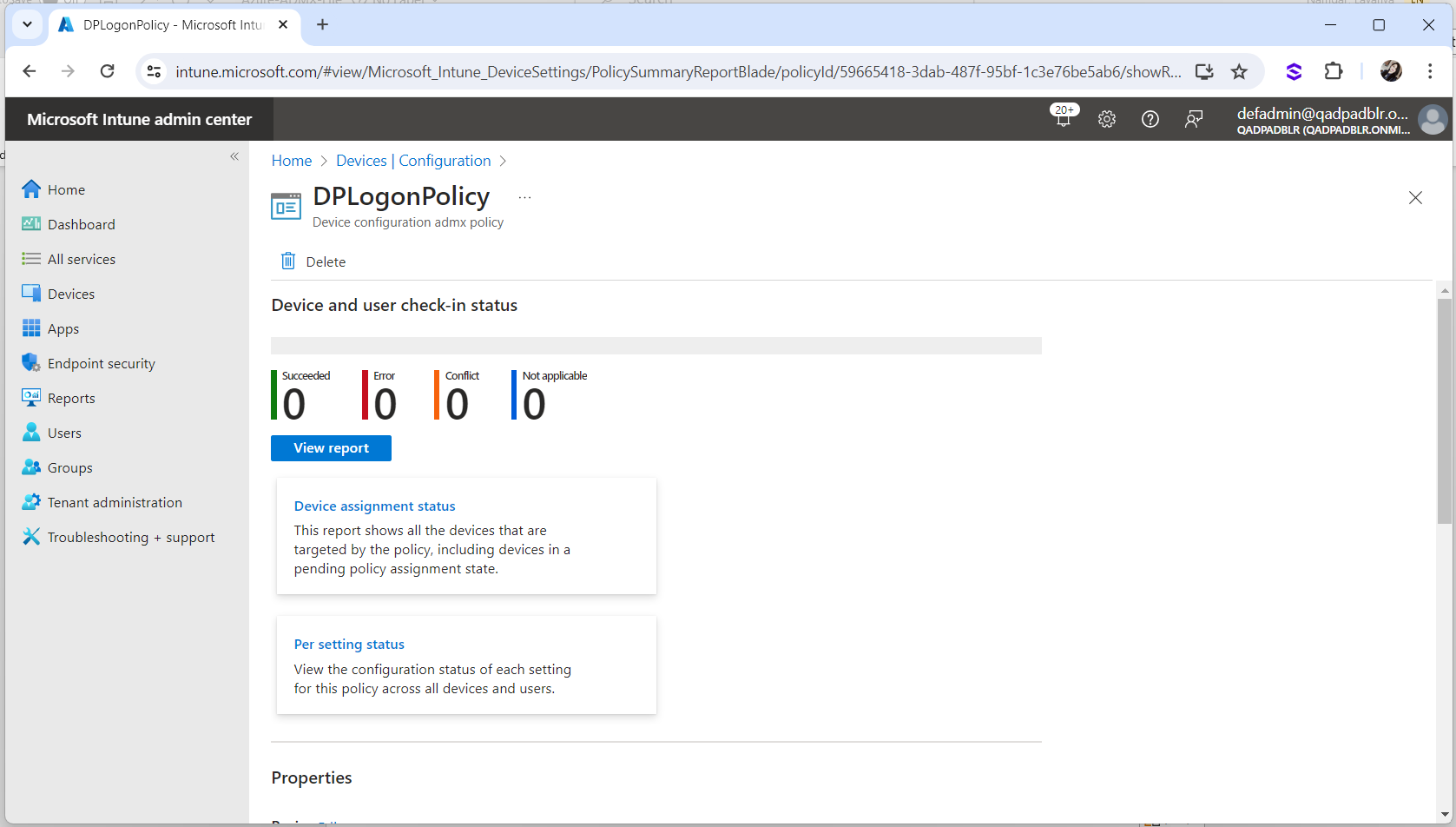1456x827 pixels.
Task: Open the tab search dropdown arrow
Action: 27,24
